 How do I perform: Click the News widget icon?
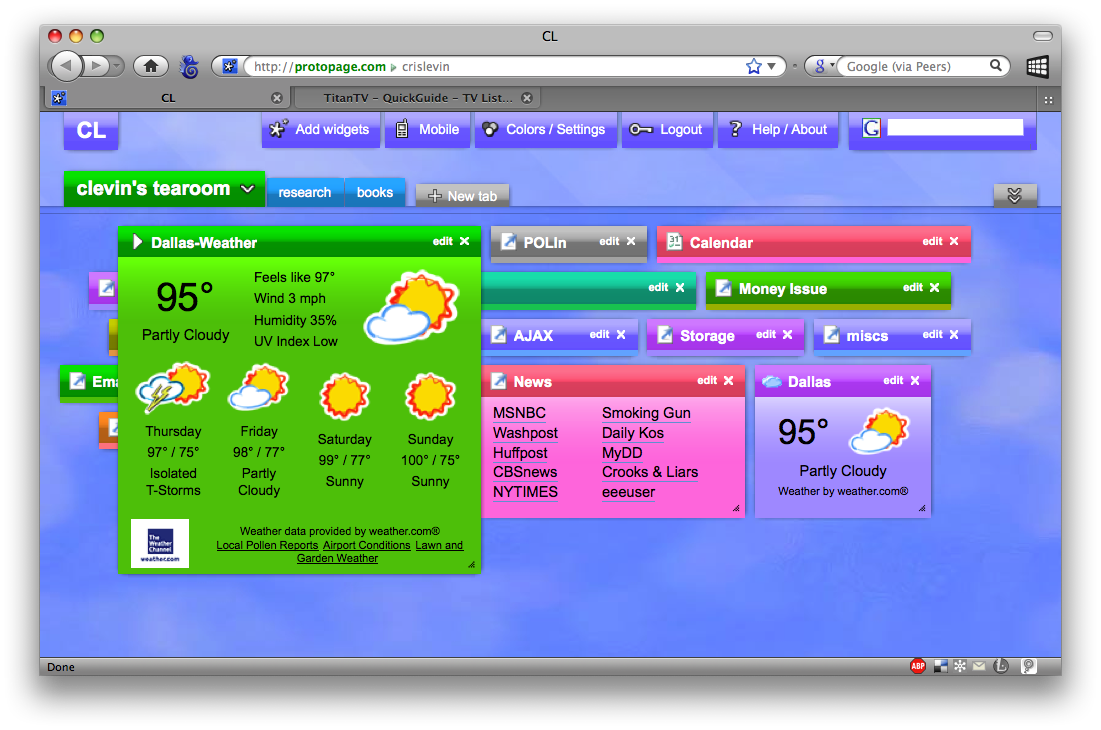coord(499,381)
